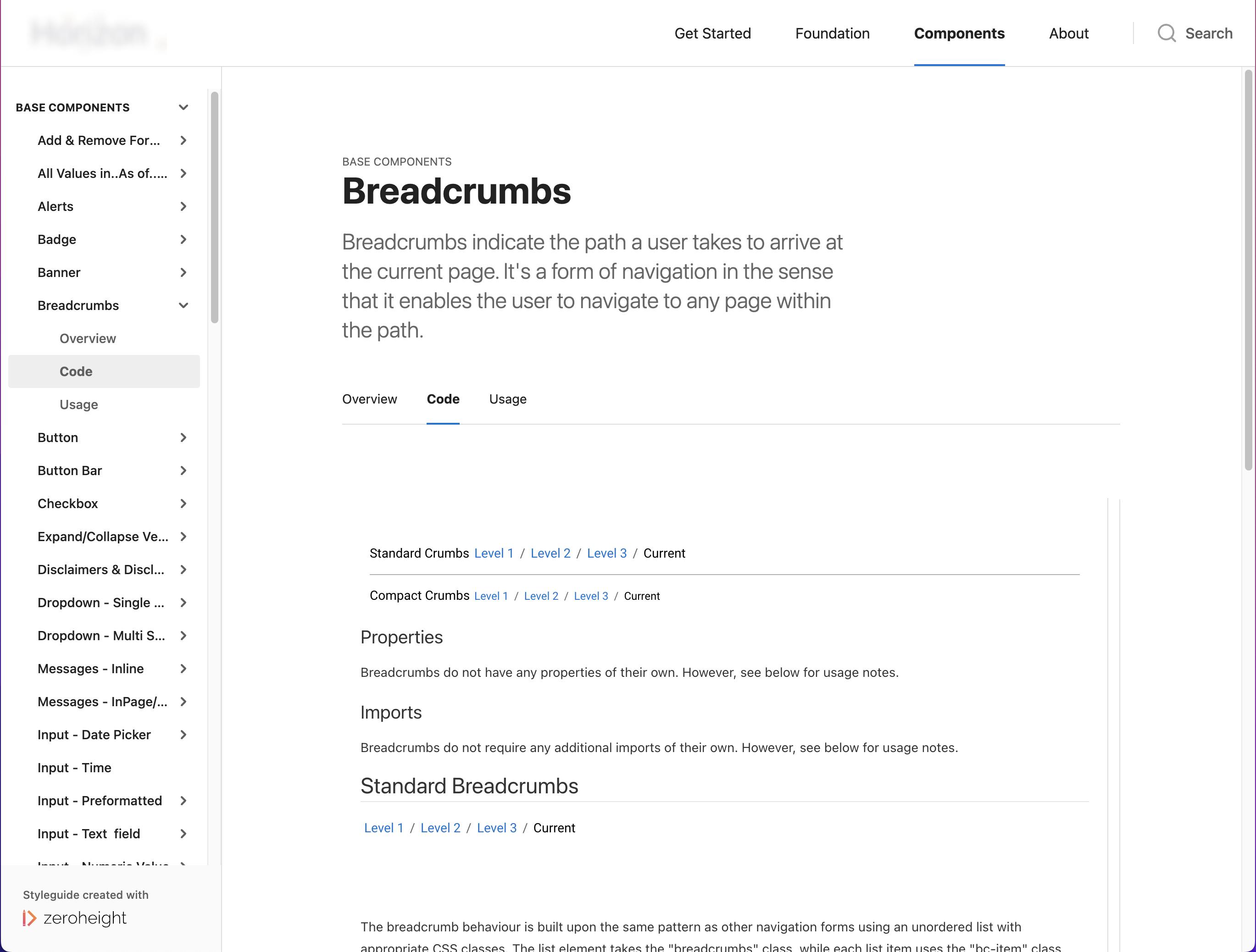Click the sidebar vertical scrollbar thumb
Viewport: 1256px width, 952px height.
coord(214,207)
